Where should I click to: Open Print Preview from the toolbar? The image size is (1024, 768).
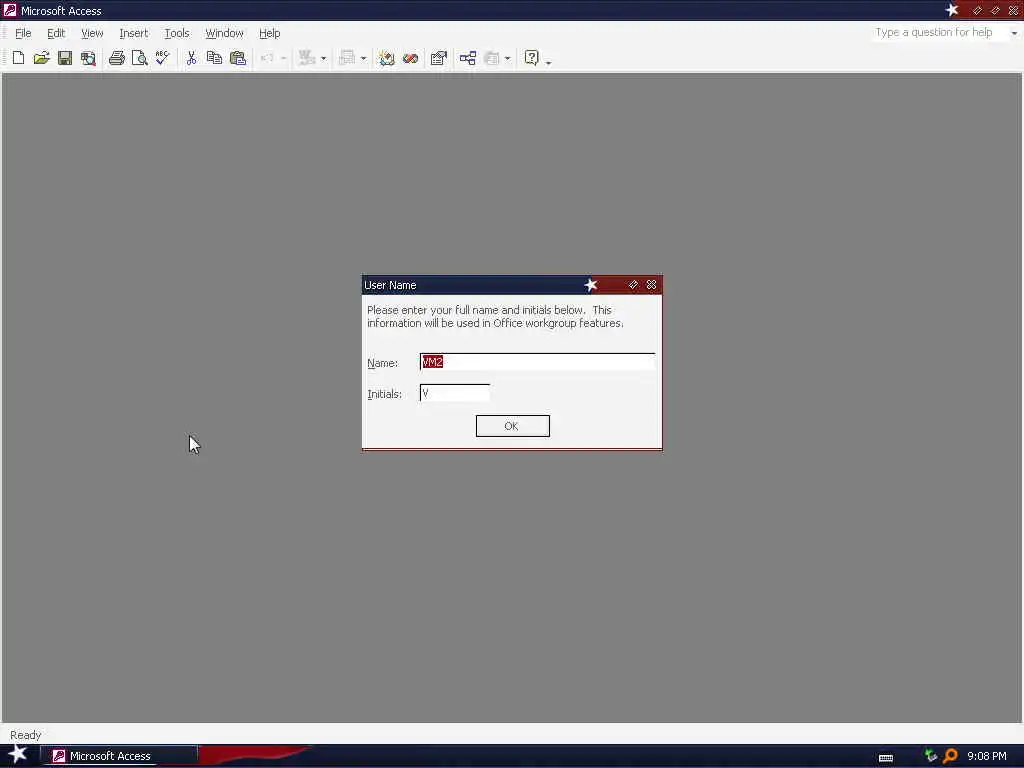[139, 58]
